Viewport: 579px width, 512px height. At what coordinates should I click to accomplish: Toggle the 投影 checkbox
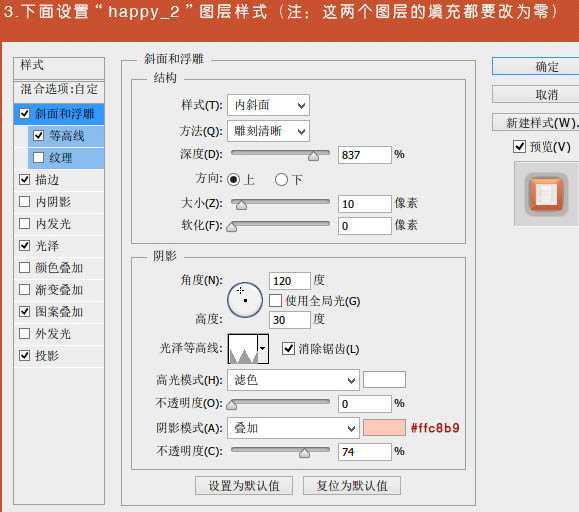click(x=24, y=355)
